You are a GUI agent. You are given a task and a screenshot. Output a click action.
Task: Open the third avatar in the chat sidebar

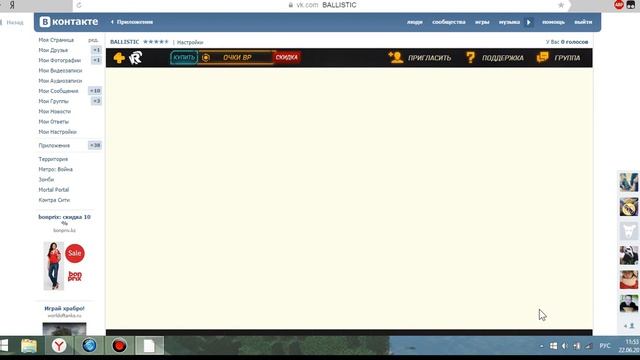[629, 231]
